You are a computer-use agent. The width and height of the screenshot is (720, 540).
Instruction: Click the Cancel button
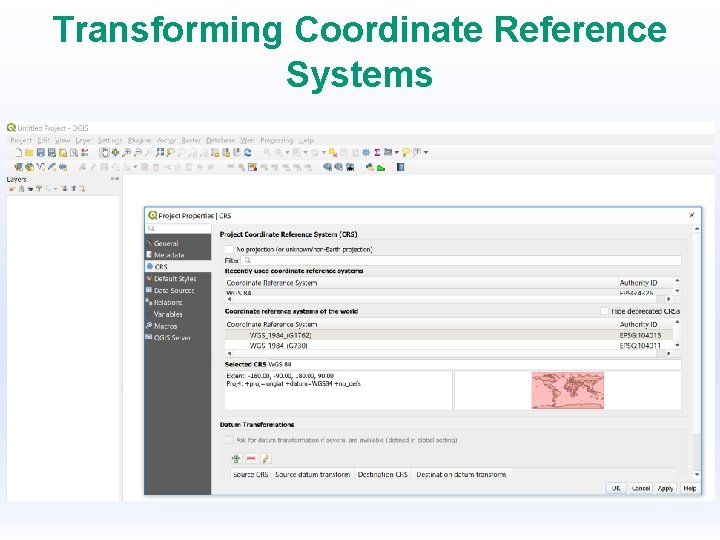(640, 489)
